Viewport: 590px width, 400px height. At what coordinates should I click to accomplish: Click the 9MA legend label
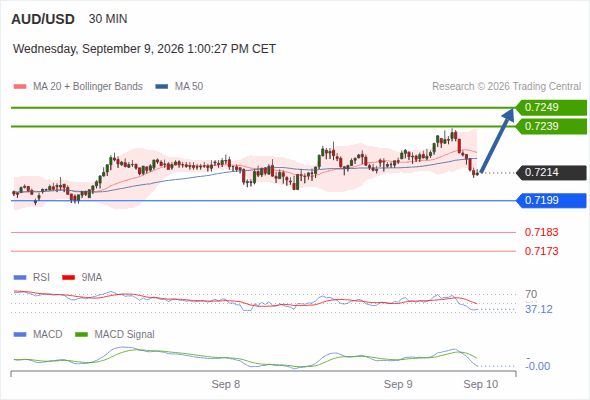pyautogui.click(x=92, y=278)
